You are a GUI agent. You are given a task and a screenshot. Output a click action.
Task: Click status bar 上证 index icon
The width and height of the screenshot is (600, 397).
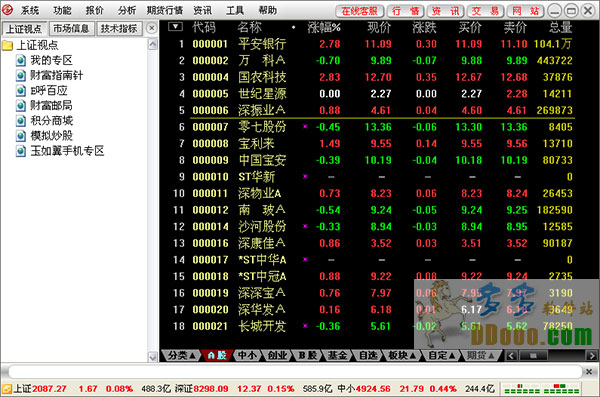pos(7,389)
